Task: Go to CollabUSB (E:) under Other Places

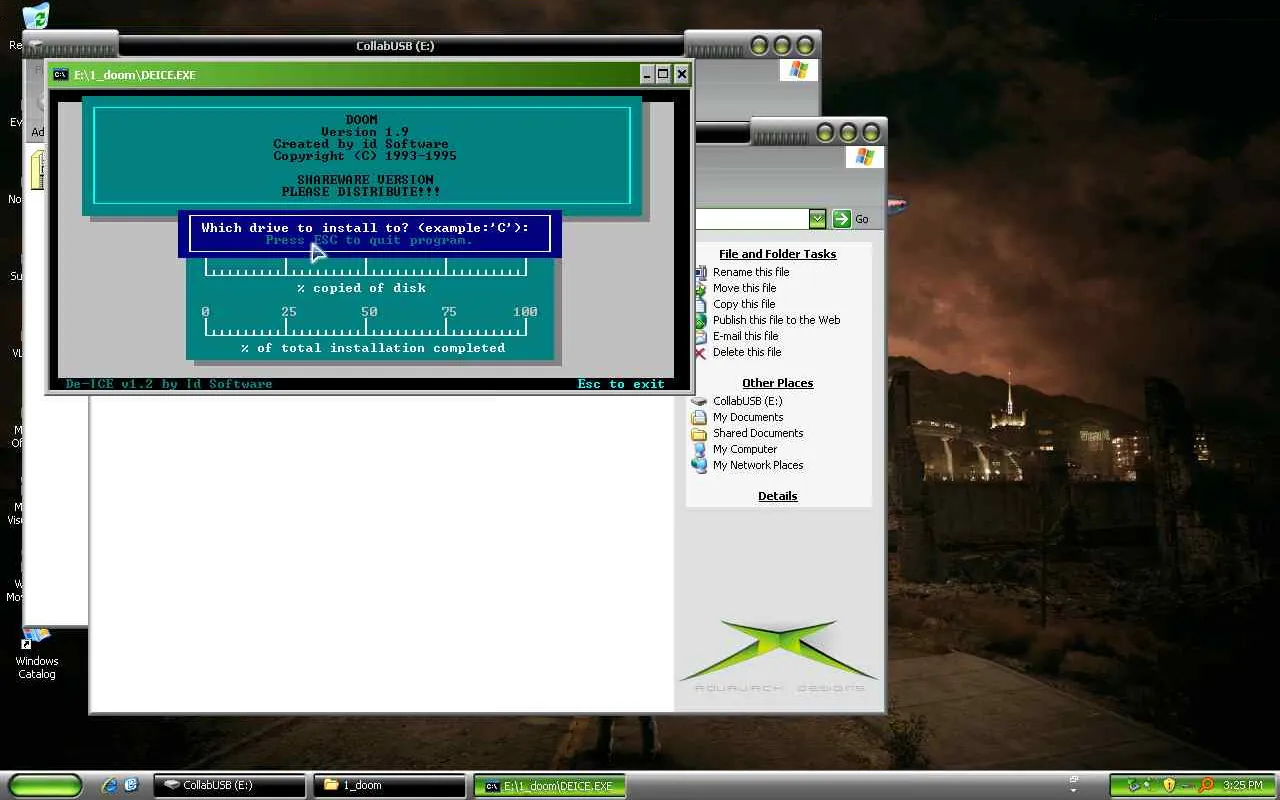Action: click(748, 401)
